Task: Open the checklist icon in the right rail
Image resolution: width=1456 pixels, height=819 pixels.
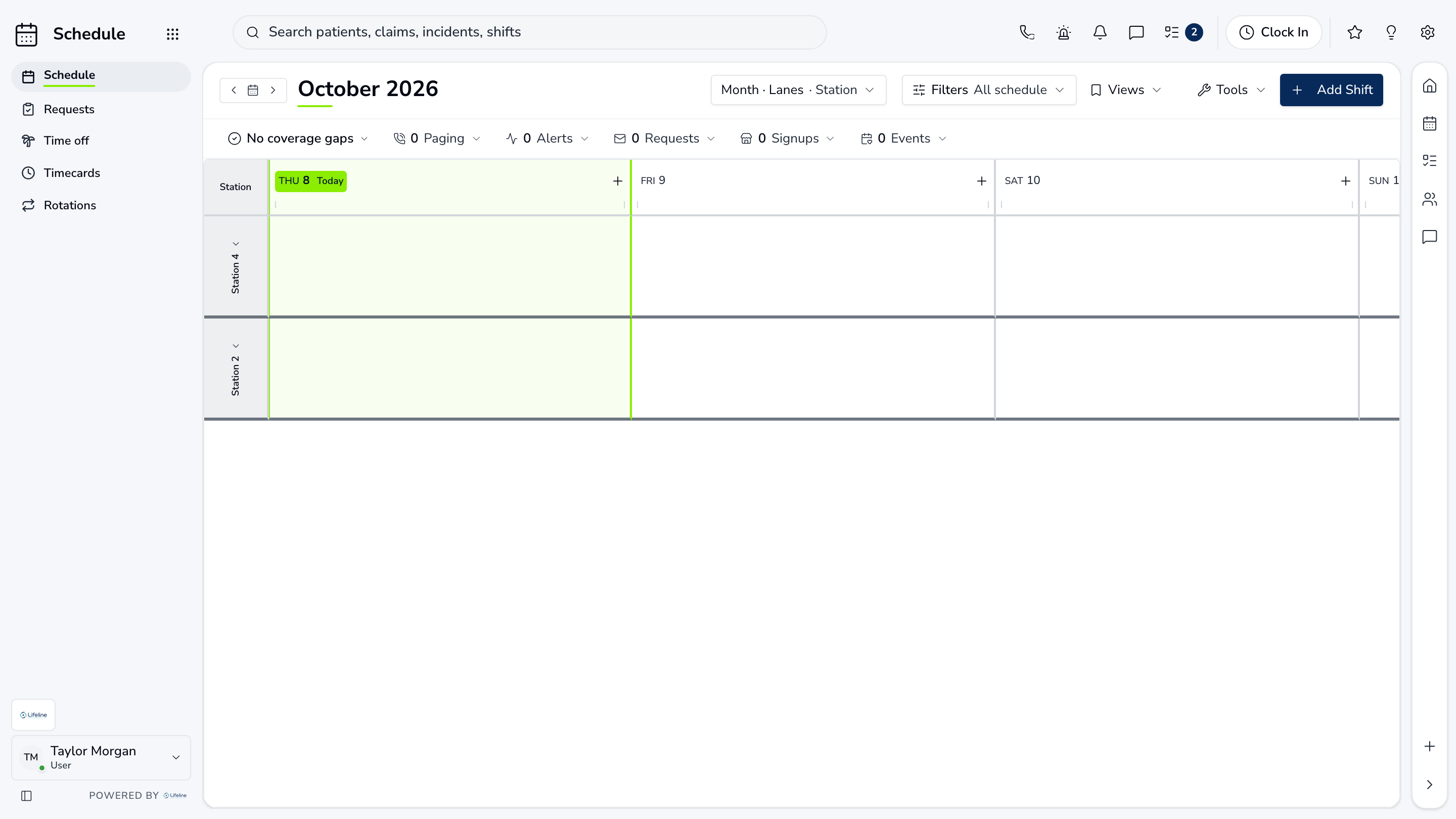Action: pos(1429,161)
